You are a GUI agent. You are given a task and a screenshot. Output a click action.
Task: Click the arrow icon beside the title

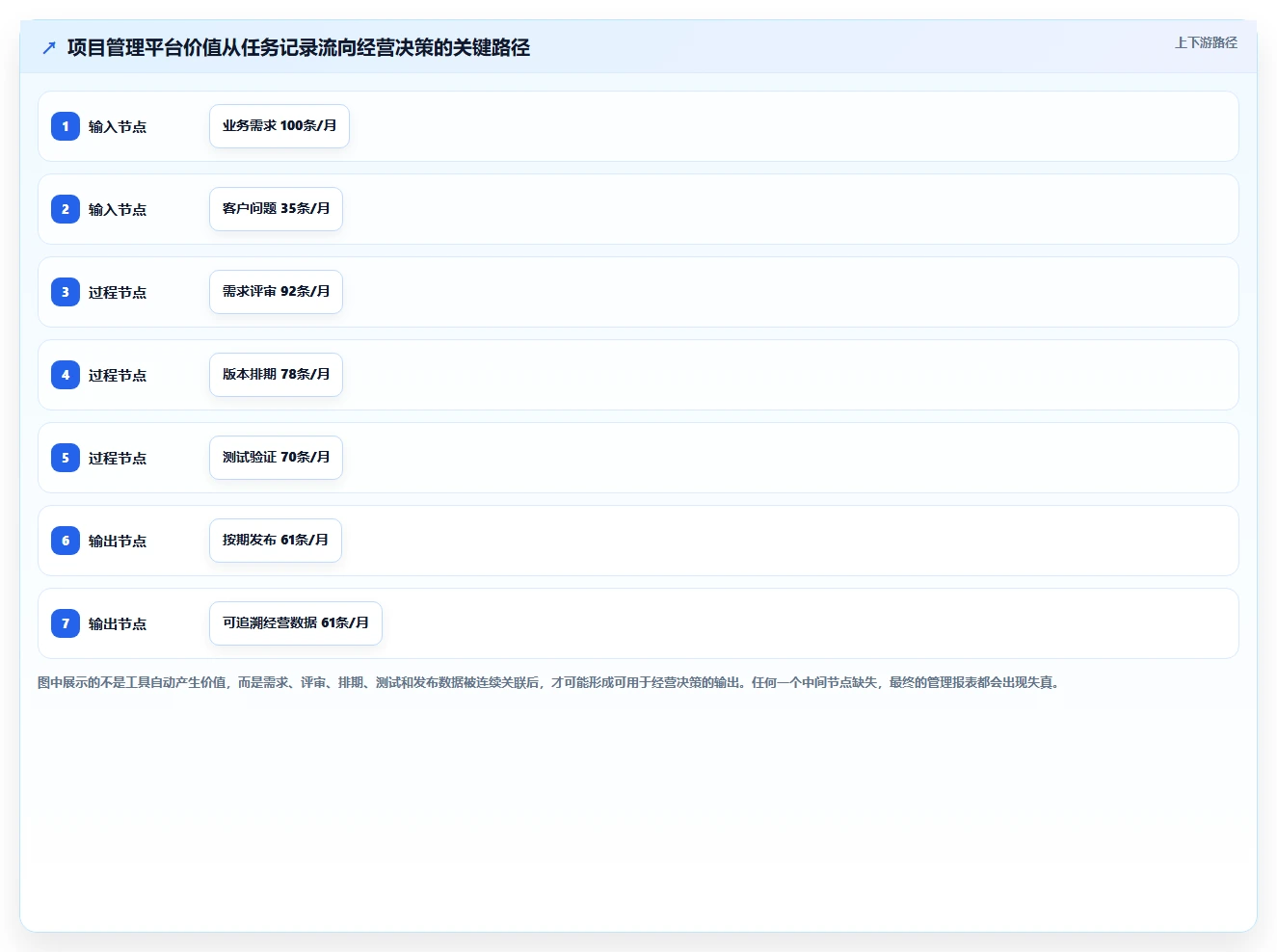(49, 48)
